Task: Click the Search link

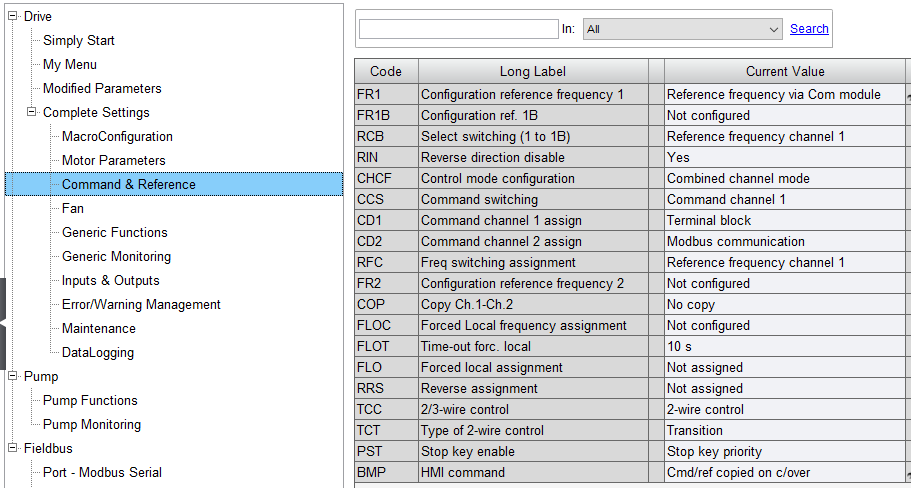Action: pyautogui.click(x=809, y=28)
